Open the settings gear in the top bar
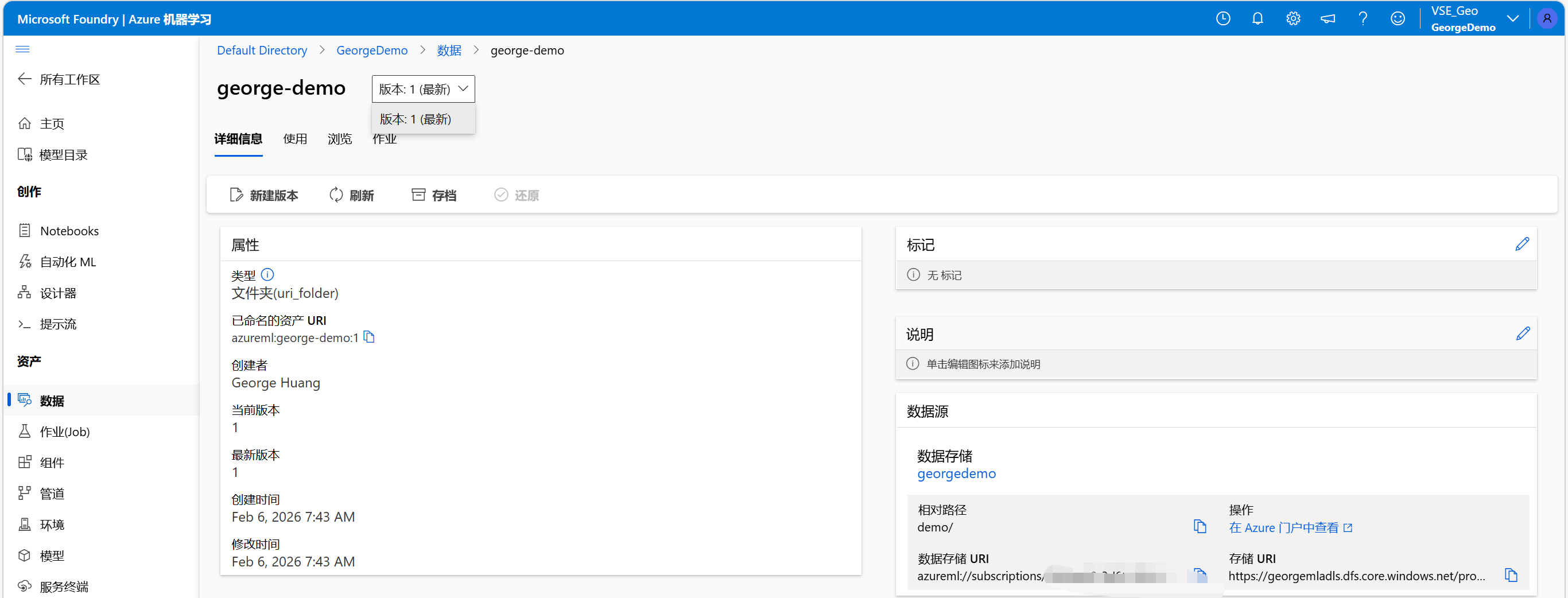This screenshot has height=598, width=1568. [1293, 18]
